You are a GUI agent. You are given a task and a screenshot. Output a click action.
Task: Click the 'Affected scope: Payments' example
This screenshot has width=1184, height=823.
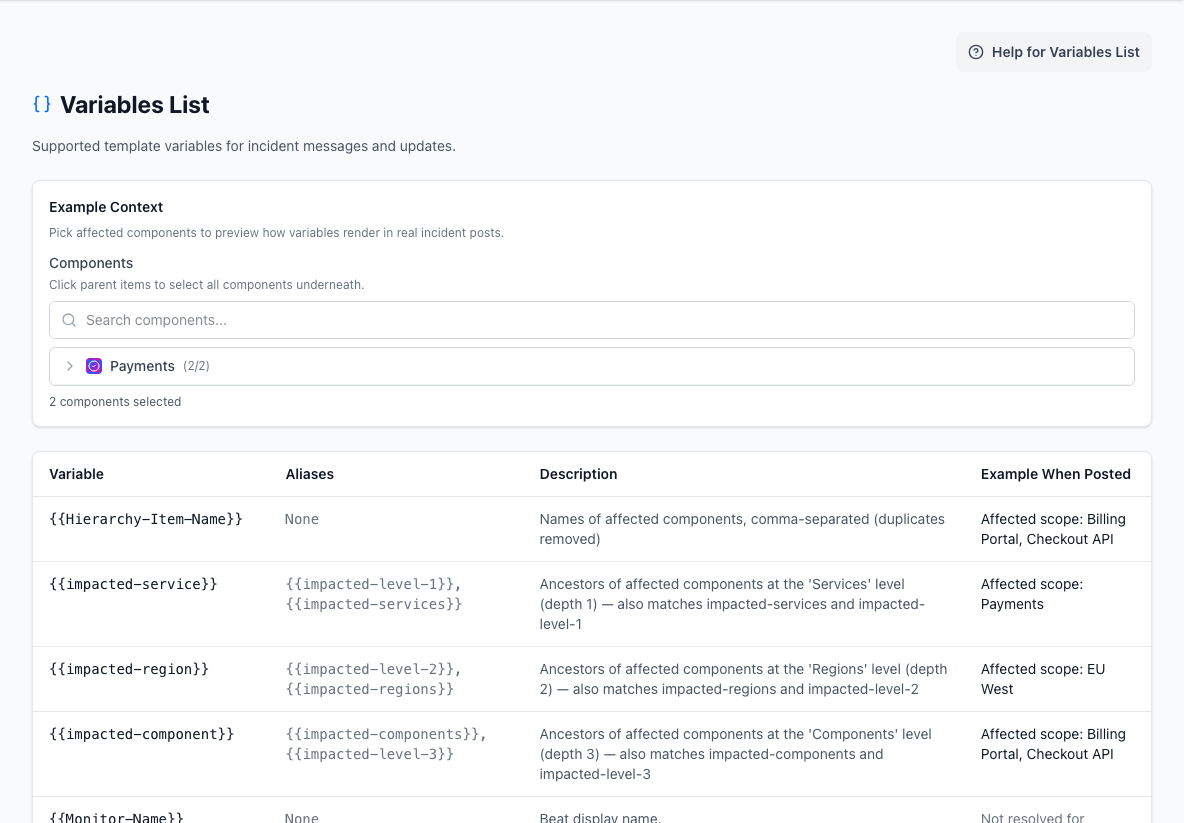(x=1031, y=594)
